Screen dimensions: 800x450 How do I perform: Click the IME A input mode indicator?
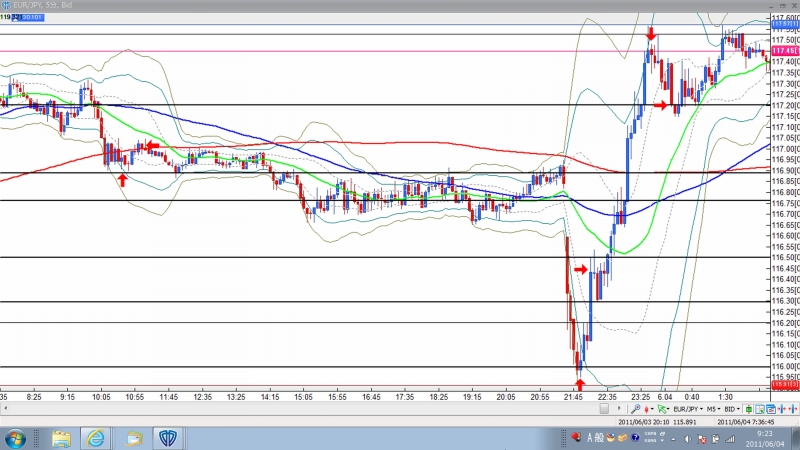pyautogui.click(x=590, y=438)
